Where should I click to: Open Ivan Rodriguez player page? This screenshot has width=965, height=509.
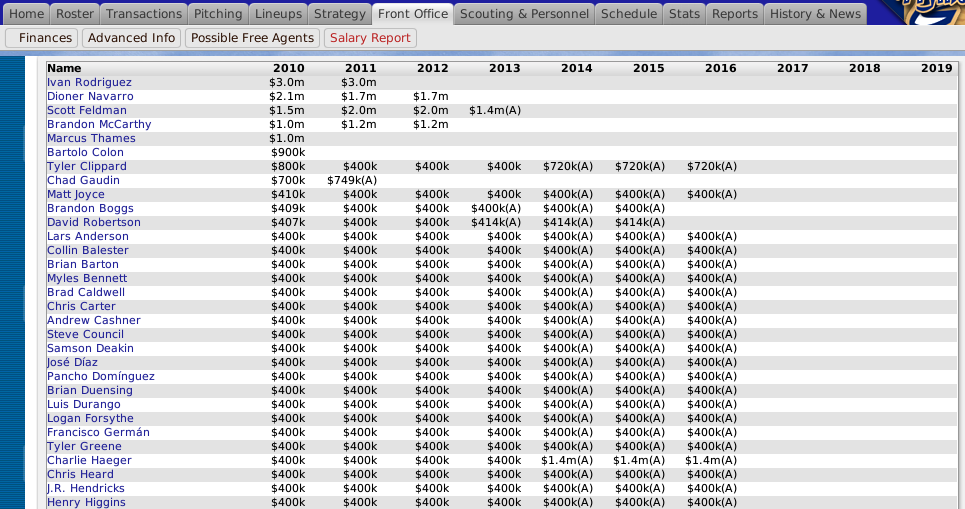click(x=89, y=82)
